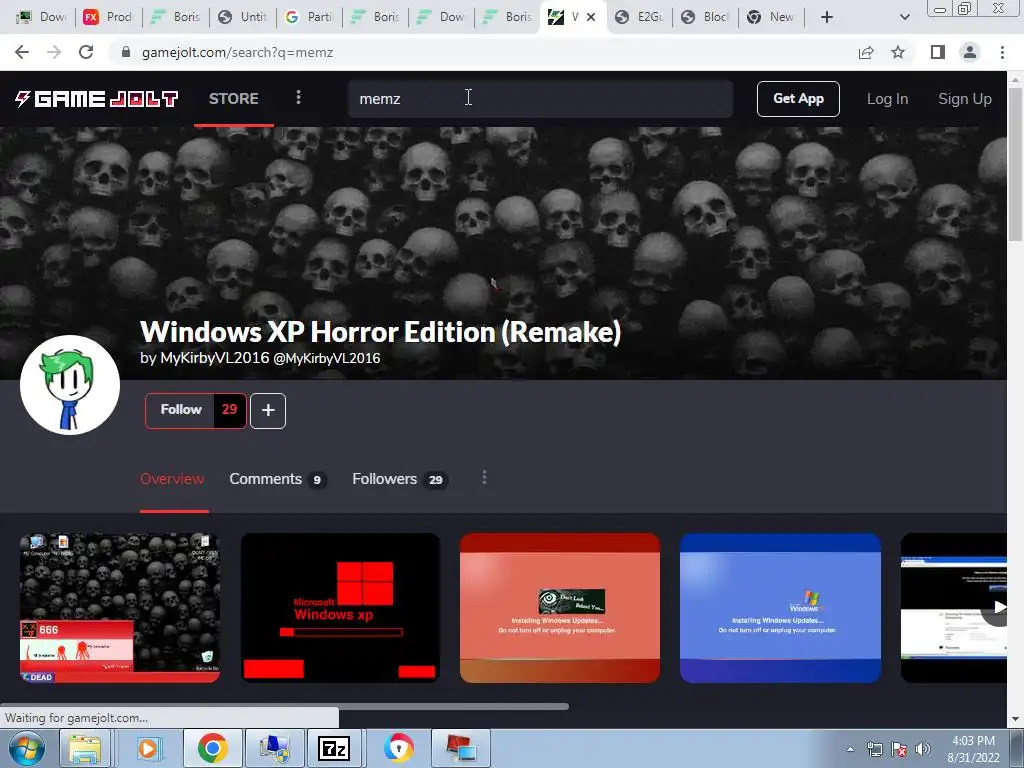Screen dimensions: 1024x768
Task: Click the volume speaker tray icon
Action: [922, 749]
